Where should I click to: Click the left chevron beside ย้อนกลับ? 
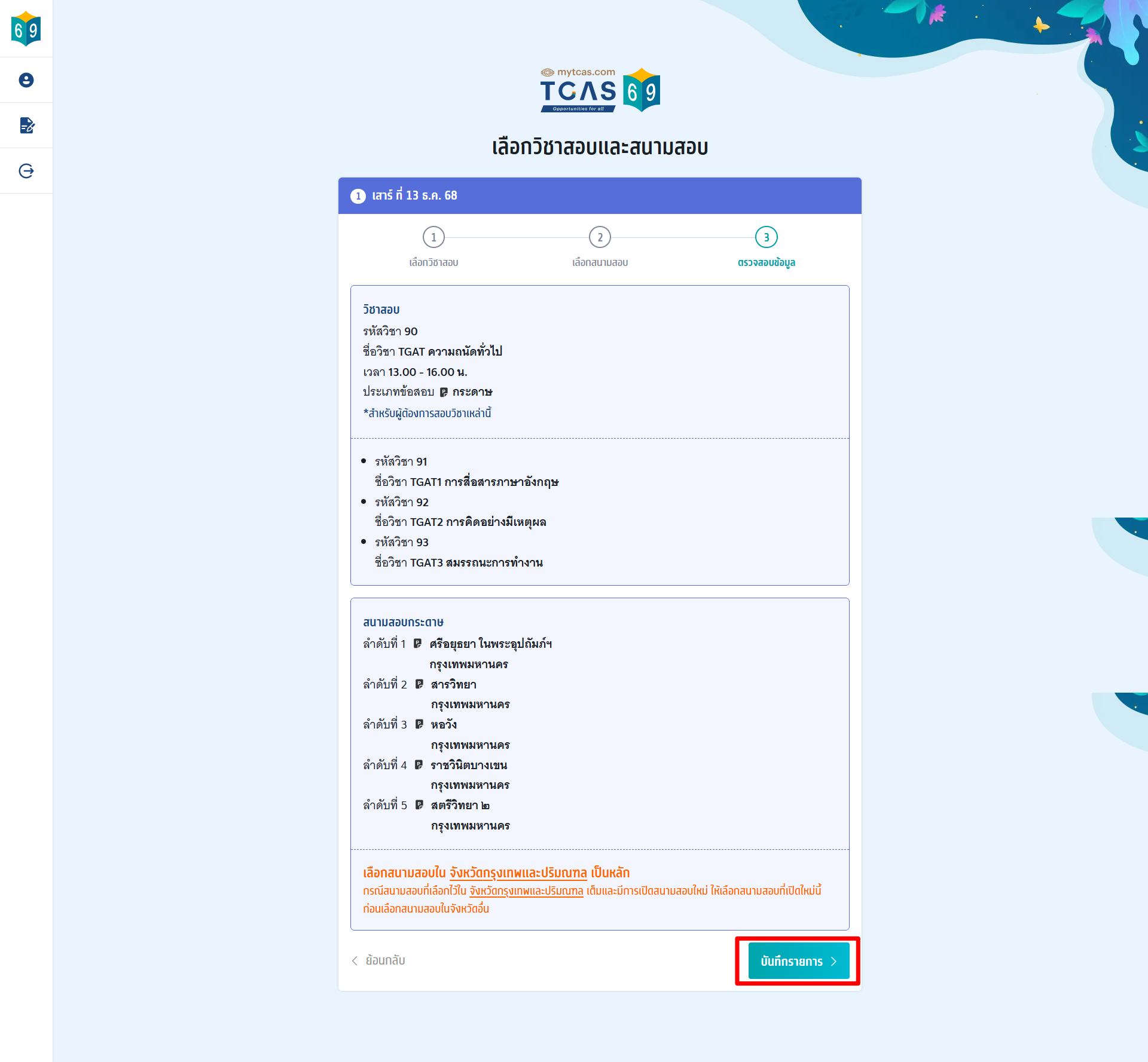point(355,960)
